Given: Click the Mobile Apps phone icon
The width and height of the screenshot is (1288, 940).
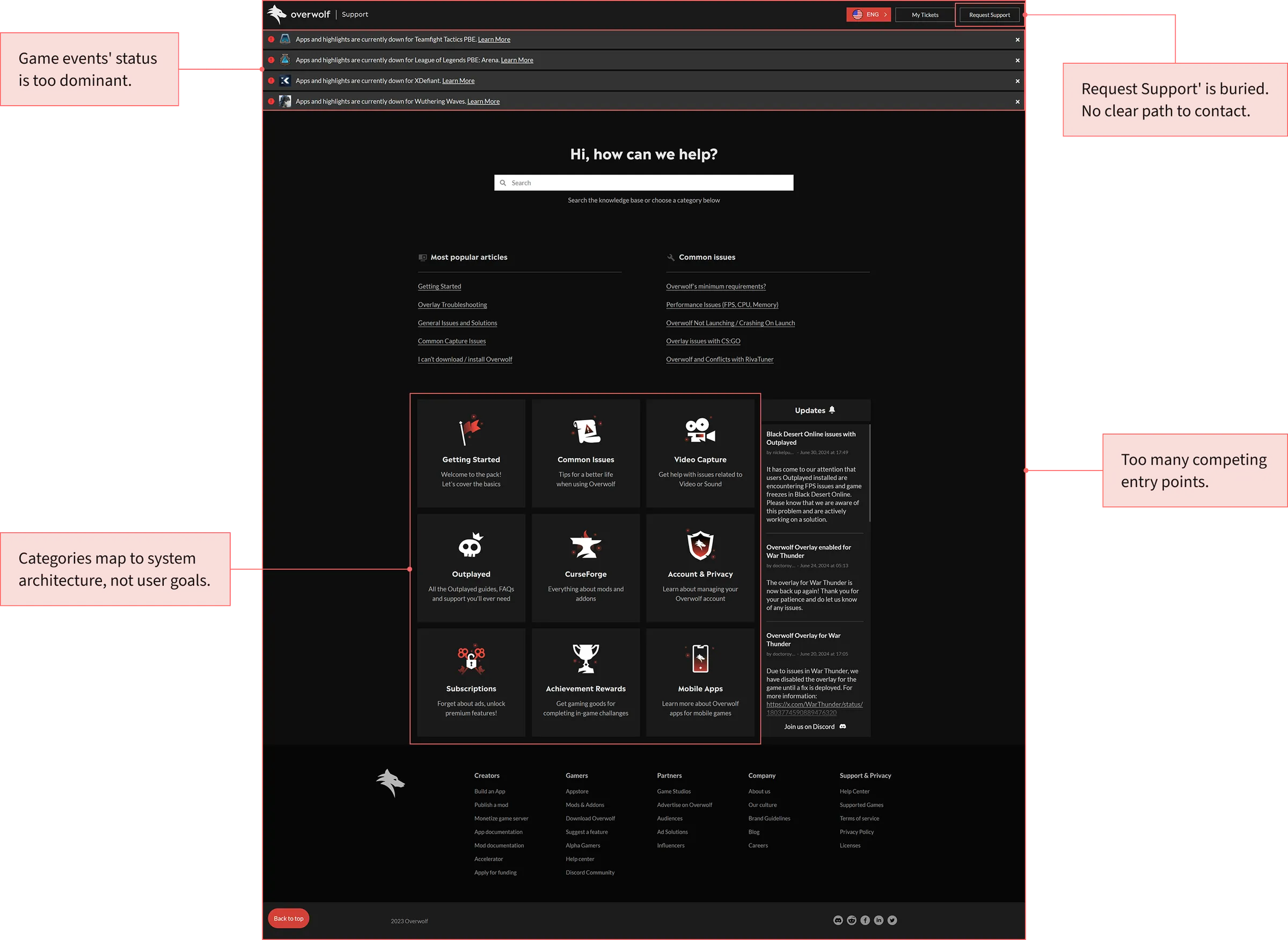Looking at the screenshot, I should click(700, 659).
